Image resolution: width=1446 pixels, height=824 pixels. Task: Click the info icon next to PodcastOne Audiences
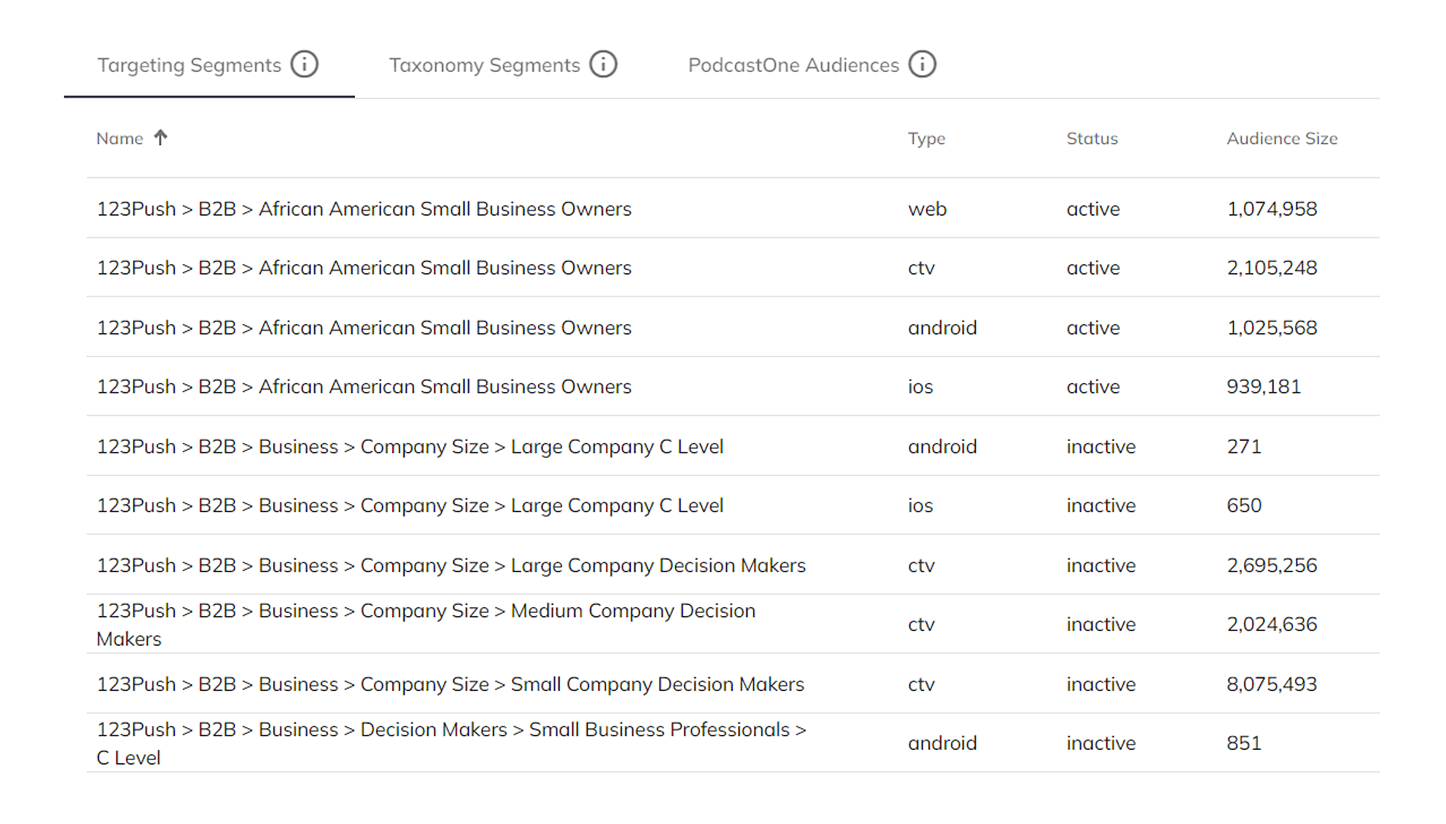(925, 64)
